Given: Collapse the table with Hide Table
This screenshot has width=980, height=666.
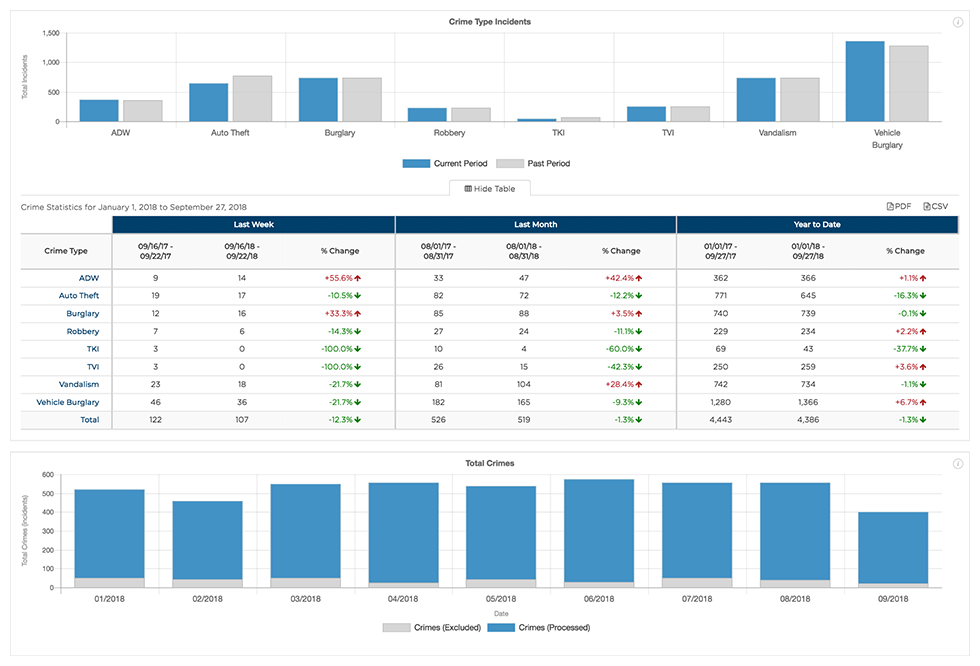Looking at the screenshot, I should (x=489, y=188).
